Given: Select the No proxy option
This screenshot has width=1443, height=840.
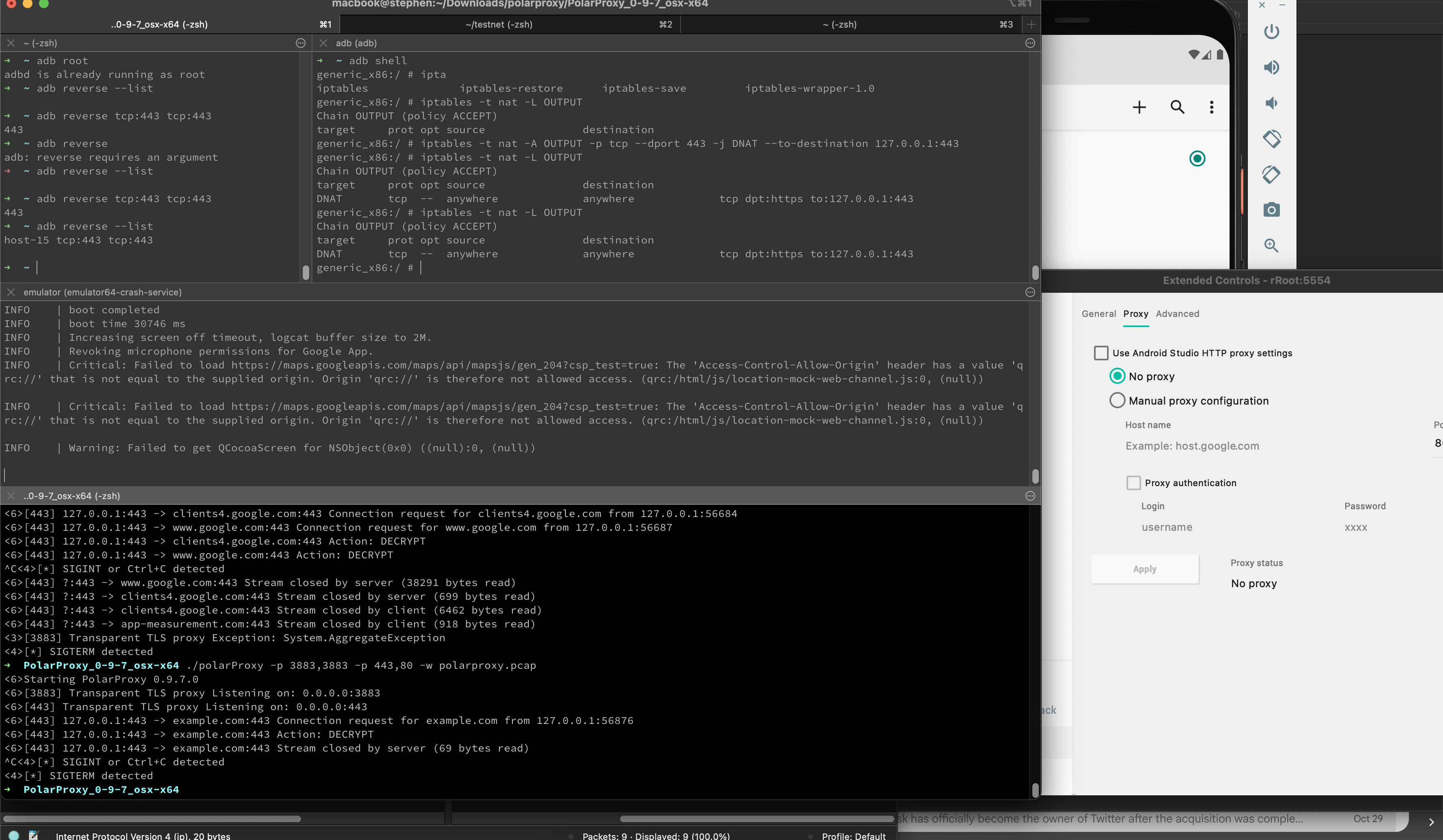Looking at the screenshot, I should pyautogui.click(x=1117, y=376).
